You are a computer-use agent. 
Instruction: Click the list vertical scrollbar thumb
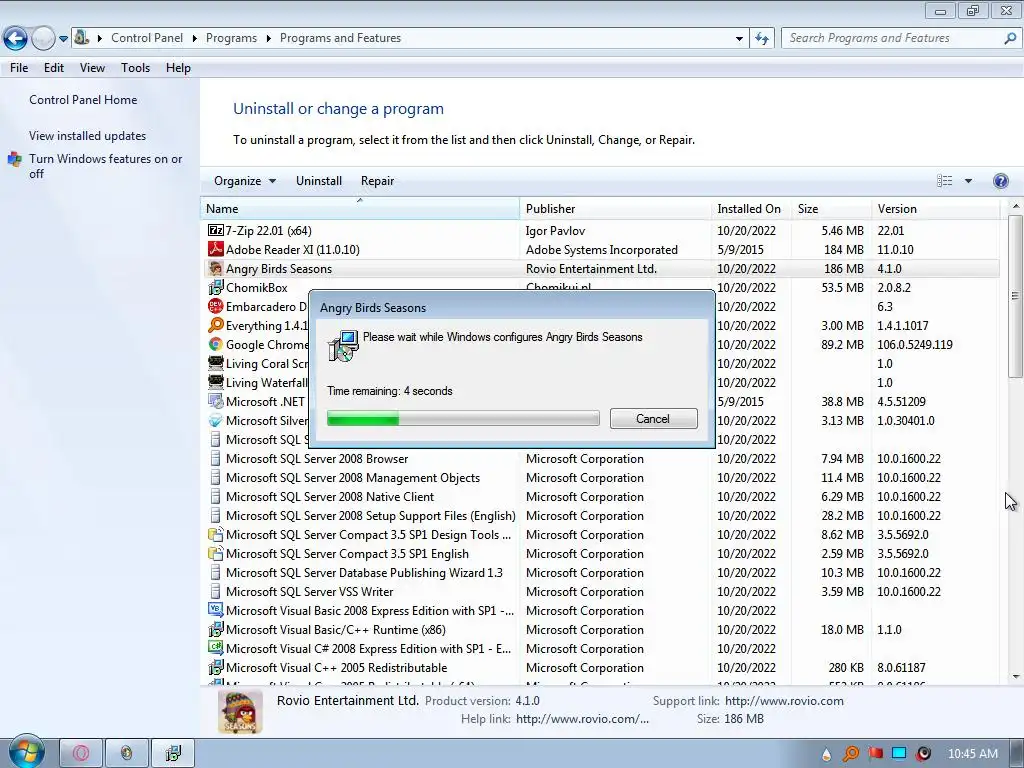point(1015,295)
